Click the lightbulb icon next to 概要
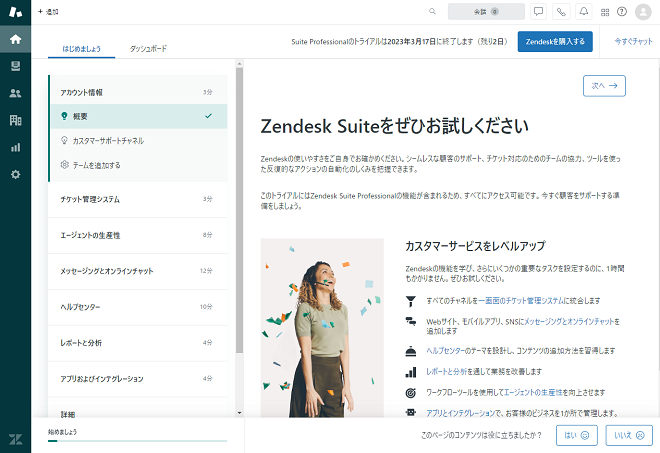Viewport: 660px width, 453px height. [64, 116]
